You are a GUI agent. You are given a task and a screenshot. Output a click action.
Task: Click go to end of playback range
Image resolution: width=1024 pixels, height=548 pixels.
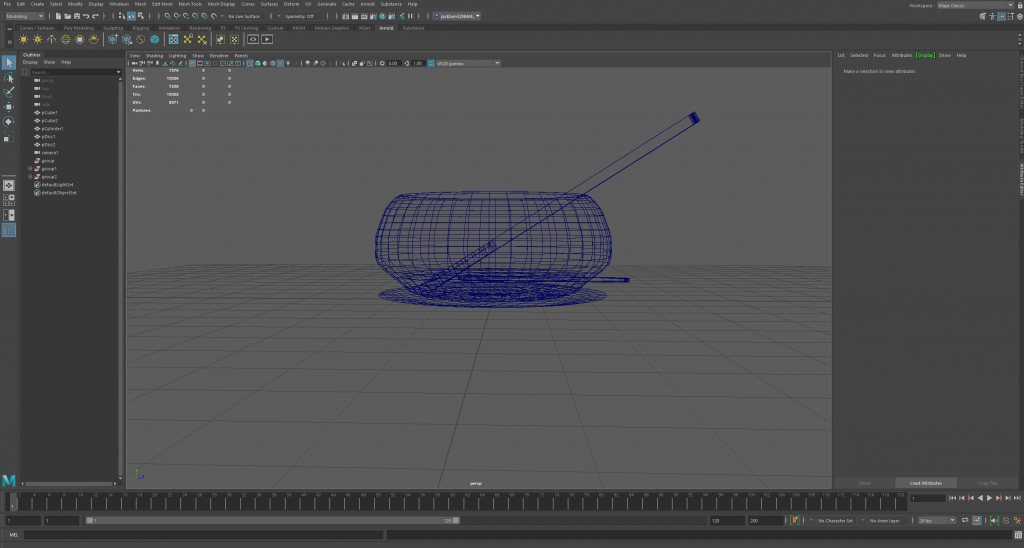coord(1015,497)
